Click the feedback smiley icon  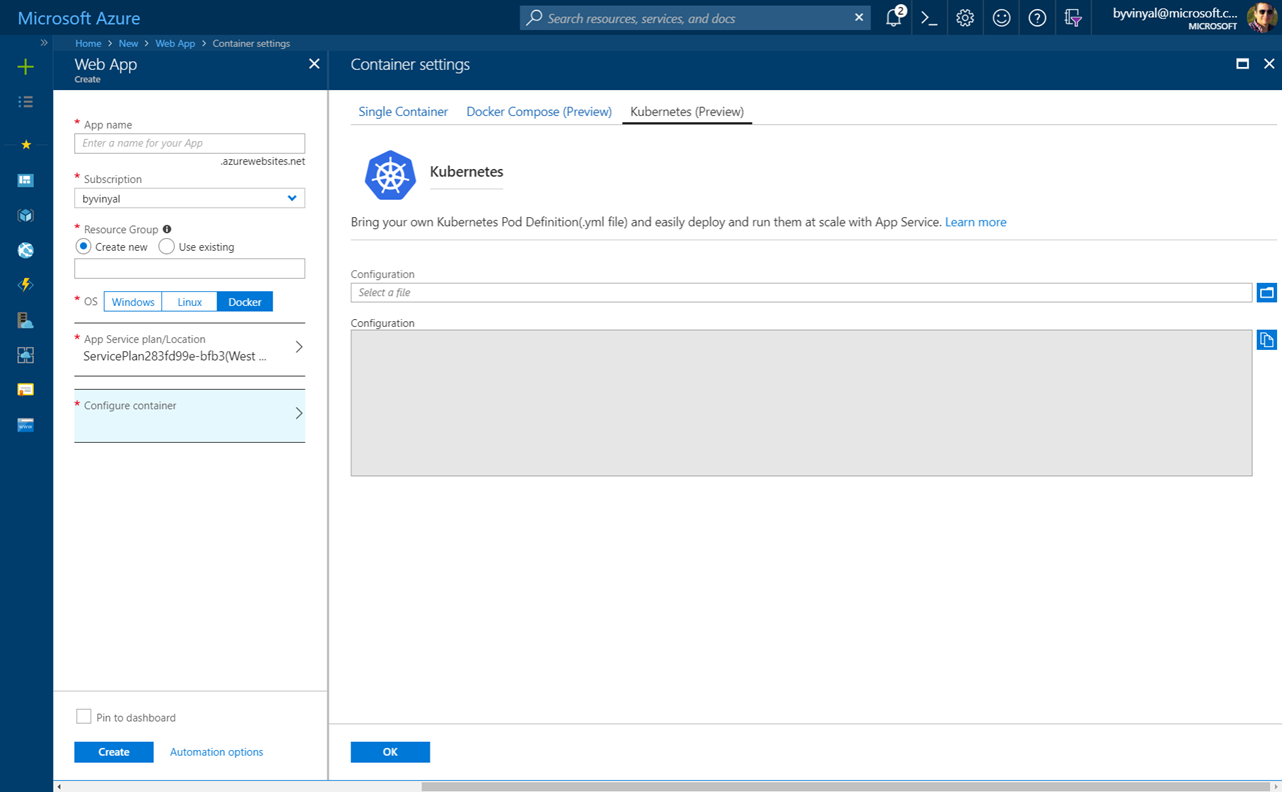(x=1001, y=18)
